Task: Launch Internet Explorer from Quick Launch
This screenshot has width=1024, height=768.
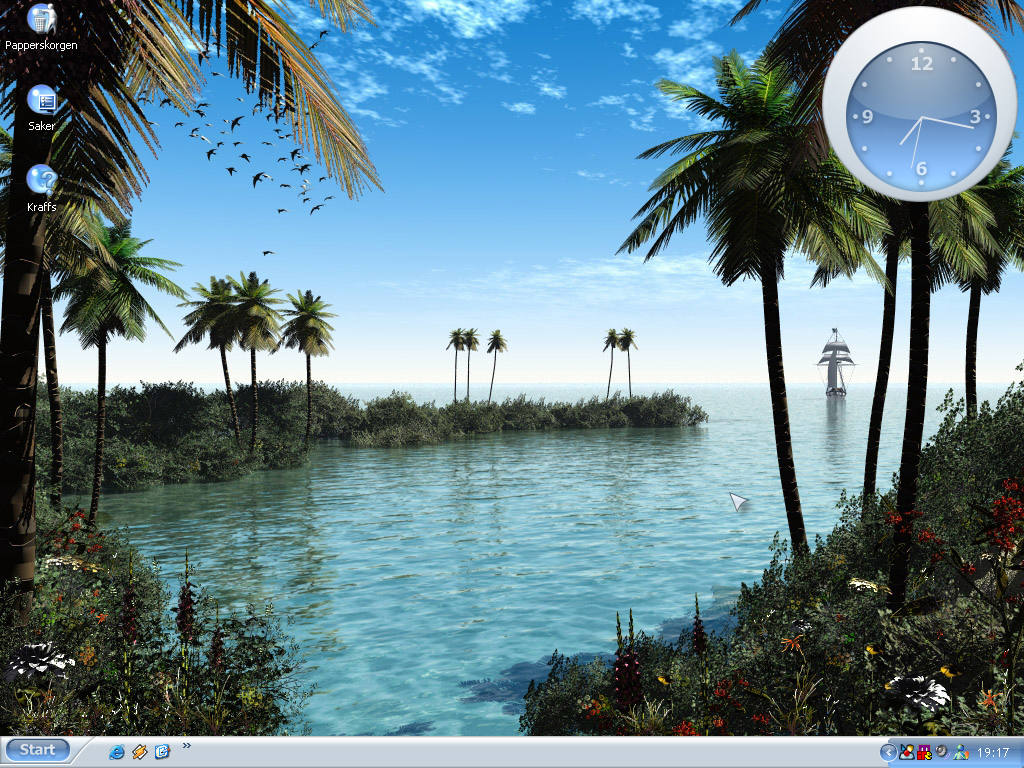Action: 116,751
